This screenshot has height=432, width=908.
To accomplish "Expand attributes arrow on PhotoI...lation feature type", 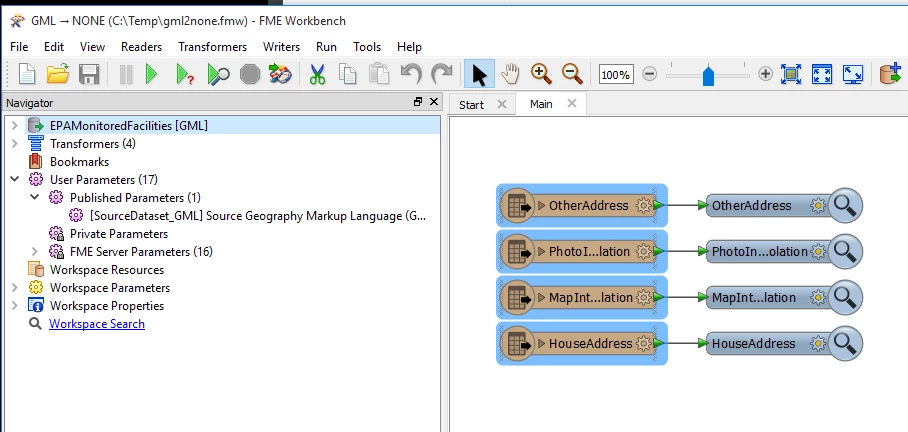I will pyautogui.click(x=542, y=252).
